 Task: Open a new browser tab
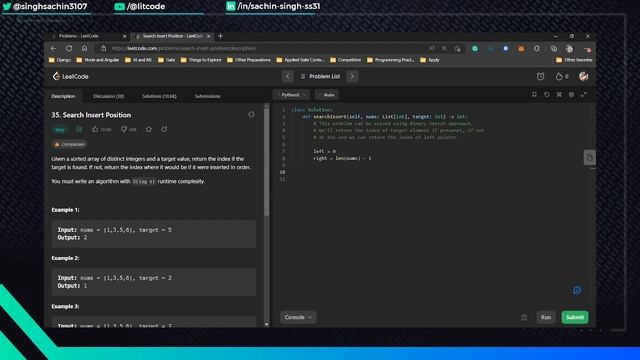pyautogui.click(x=220, y=36)
